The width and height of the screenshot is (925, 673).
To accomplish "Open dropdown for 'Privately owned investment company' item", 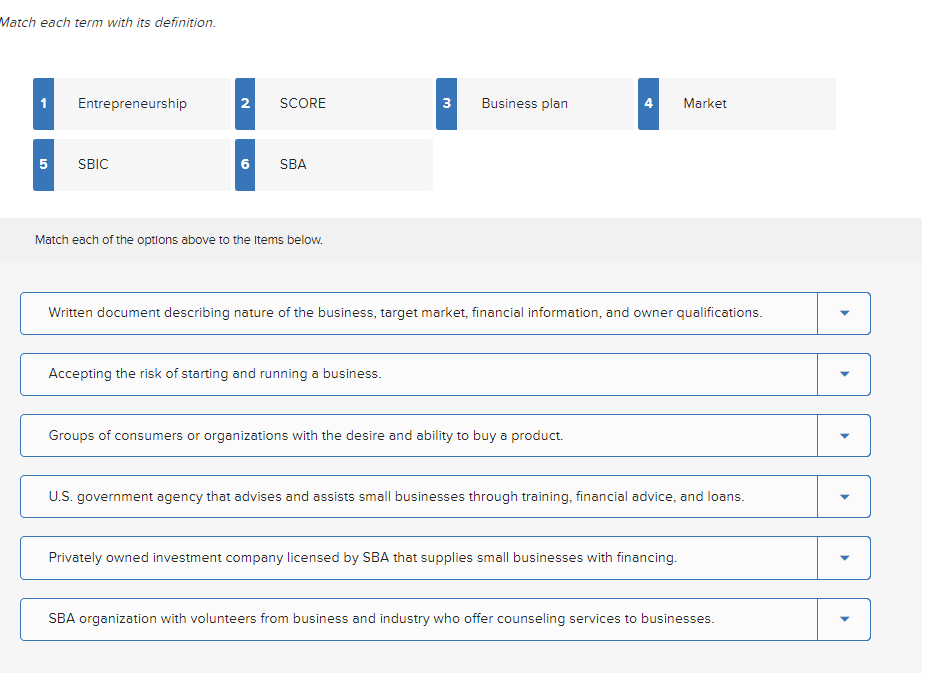I will 844,558.
